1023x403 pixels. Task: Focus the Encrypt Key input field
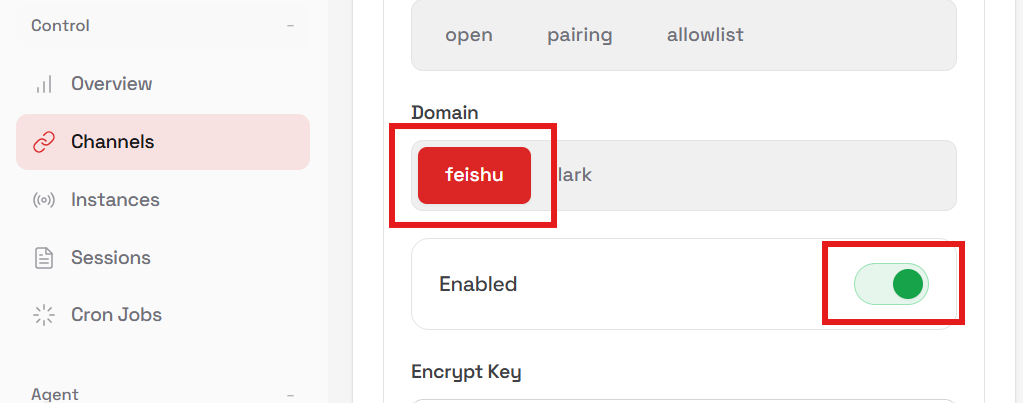pos(684,400)
